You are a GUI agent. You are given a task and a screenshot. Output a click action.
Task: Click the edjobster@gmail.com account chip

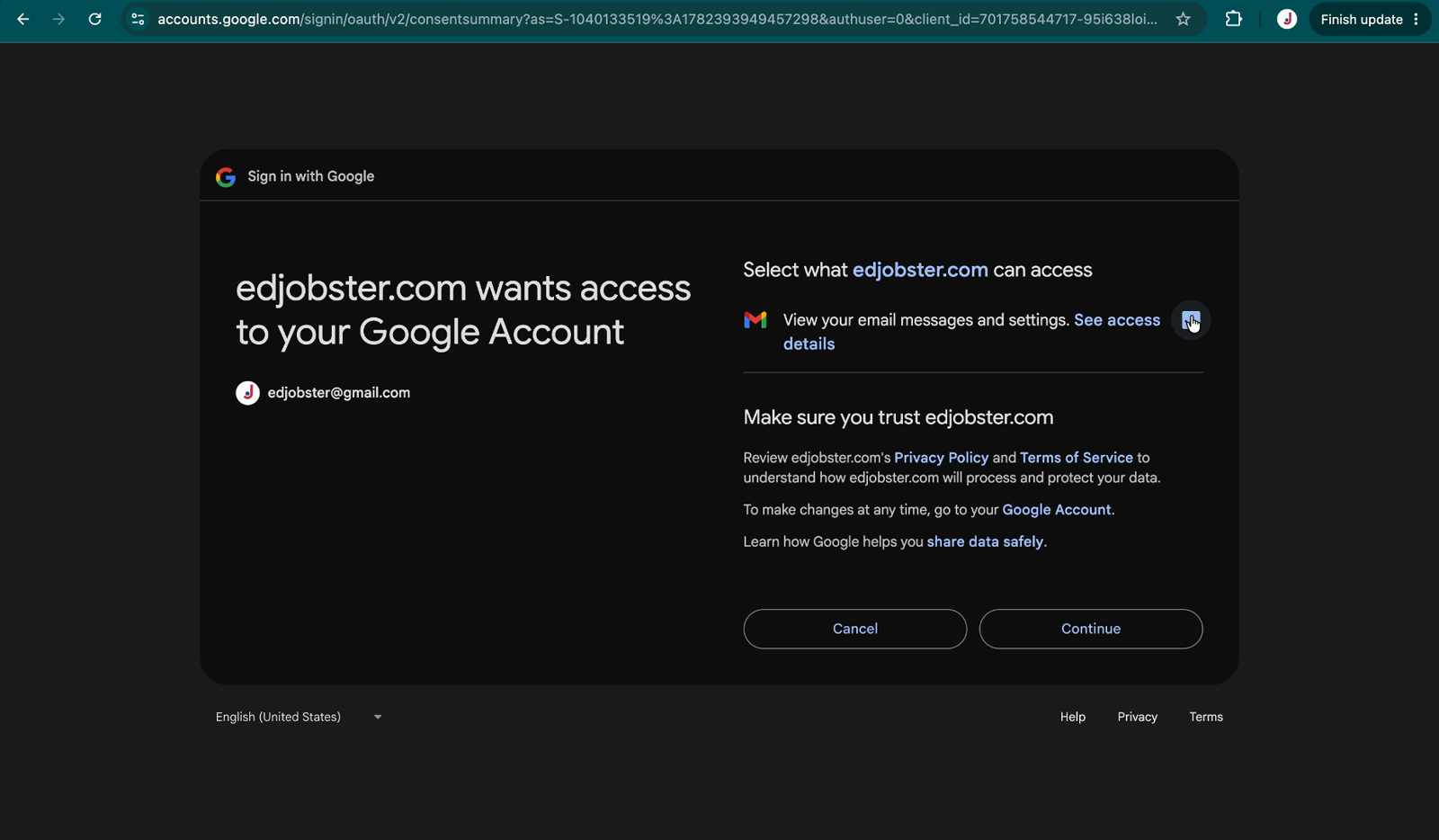coord(323,393)
